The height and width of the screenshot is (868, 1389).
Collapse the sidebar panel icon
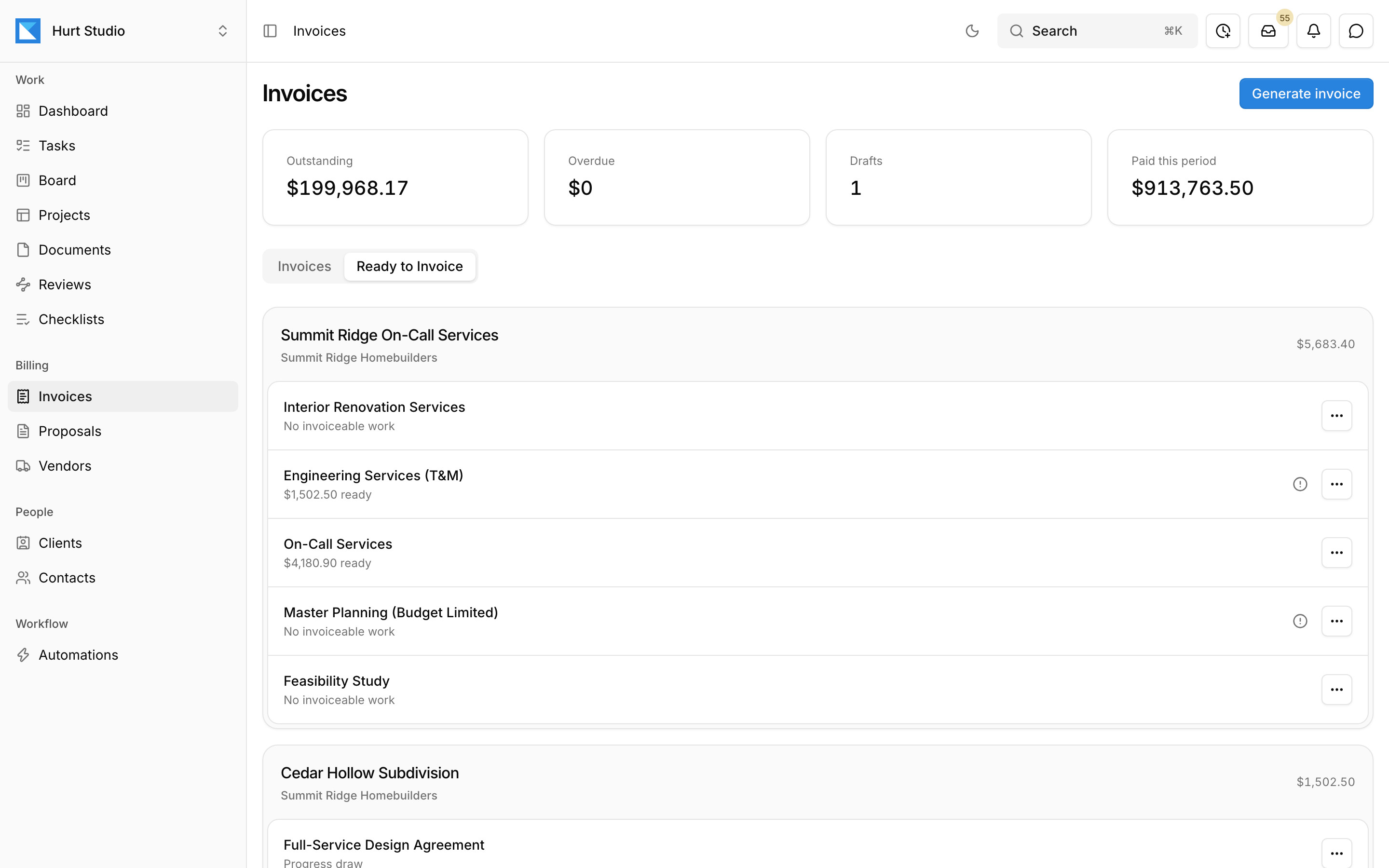click(270, 31)
